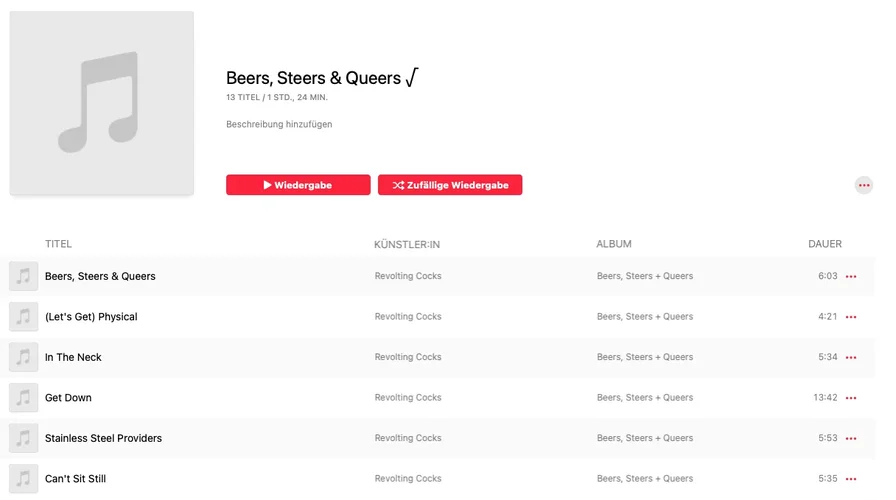
Task: Sort tracks by the DAUER column
Action: click(825, 244)
